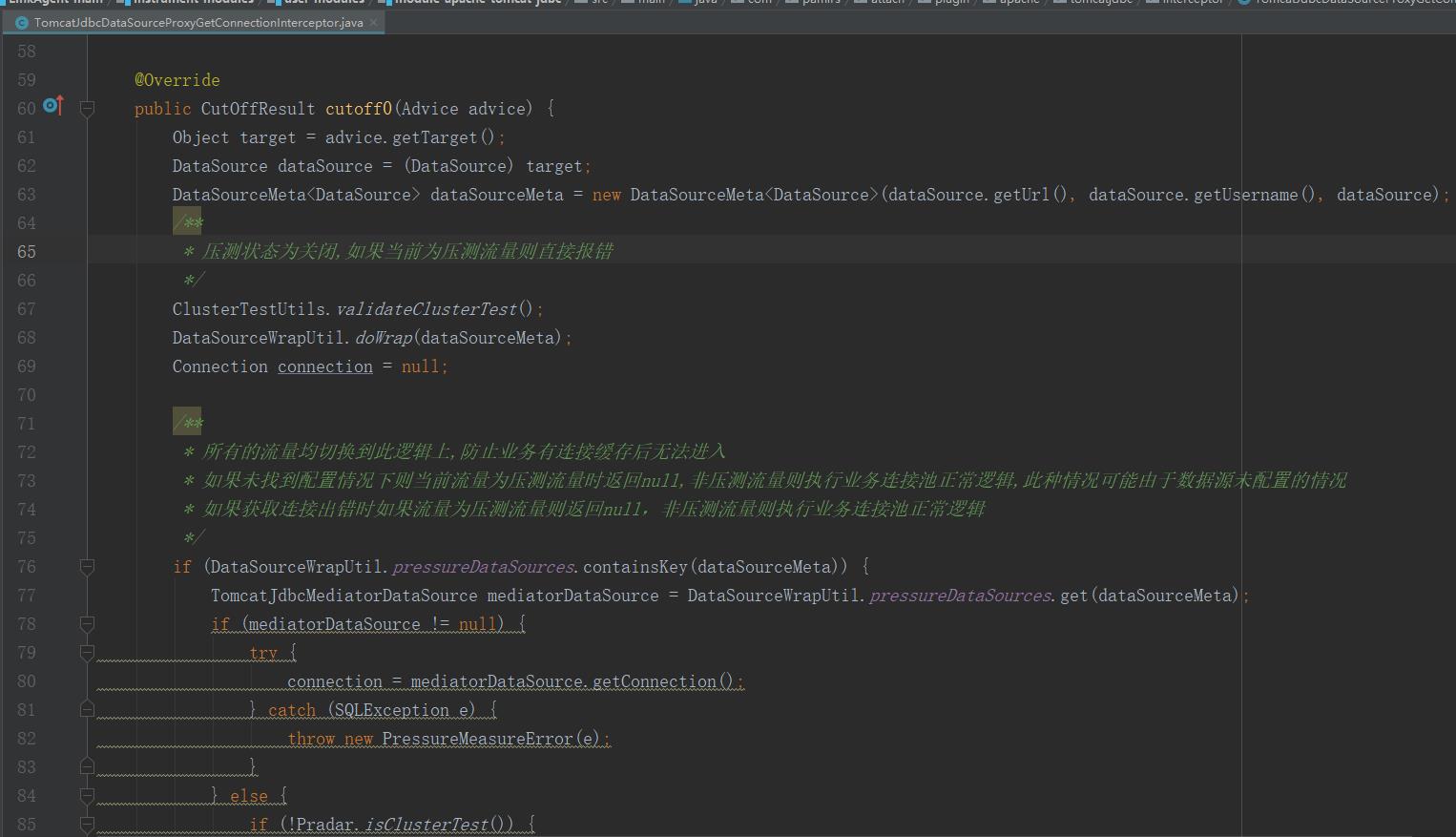The width and height of the screenshot is (1456, 837).
Task: Click line number 77 in the gutter
Action: click(x=27, y=596)
